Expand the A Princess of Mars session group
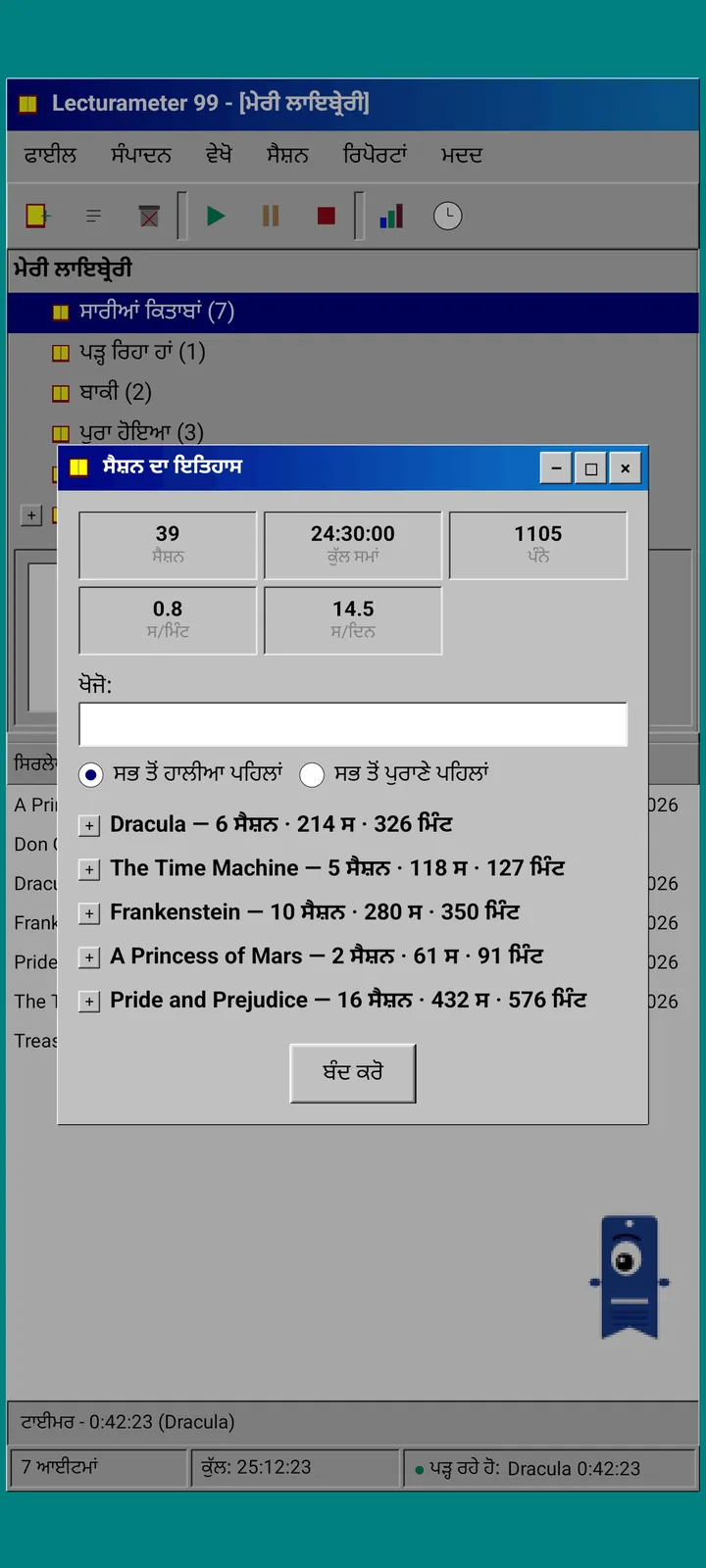The height and width of the screenshot is (1568, 706). click(x=89, y=957)
